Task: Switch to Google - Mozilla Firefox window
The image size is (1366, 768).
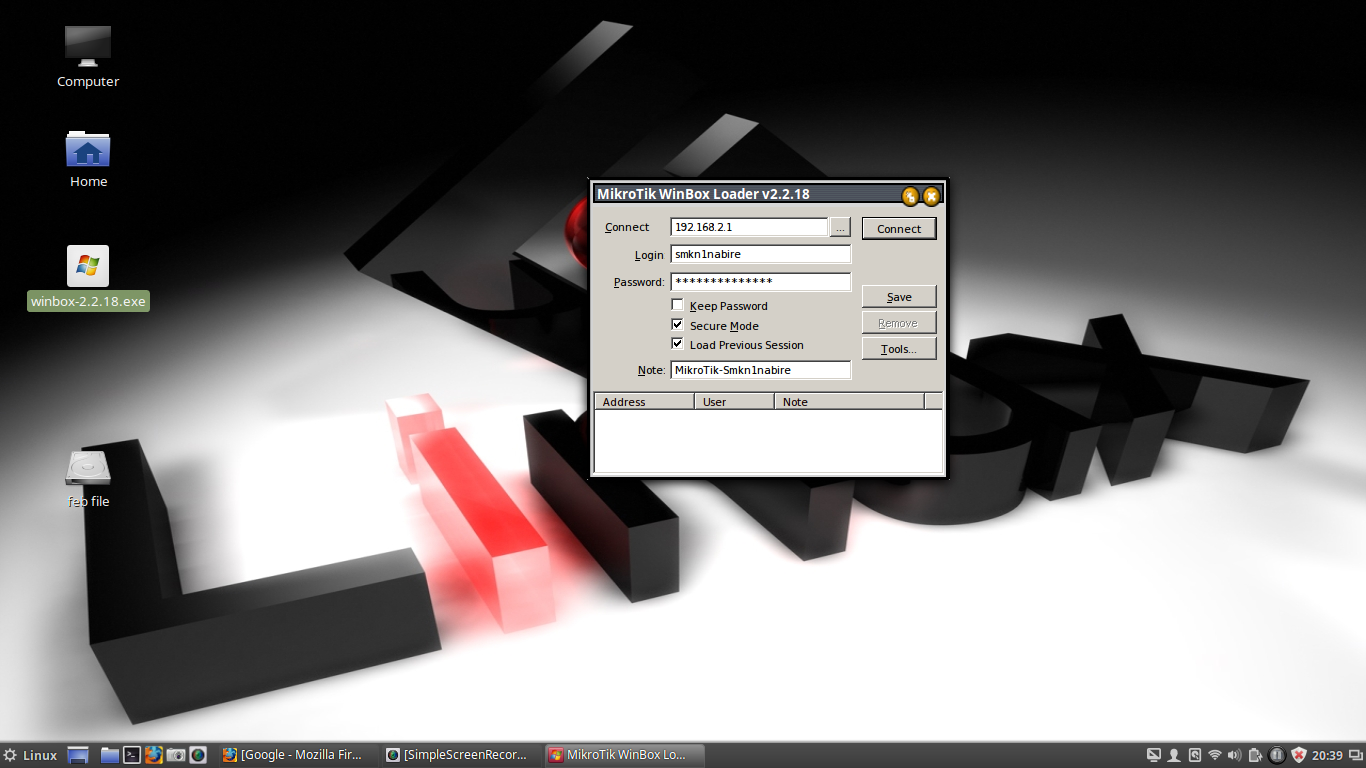Action: pos(297,755)
